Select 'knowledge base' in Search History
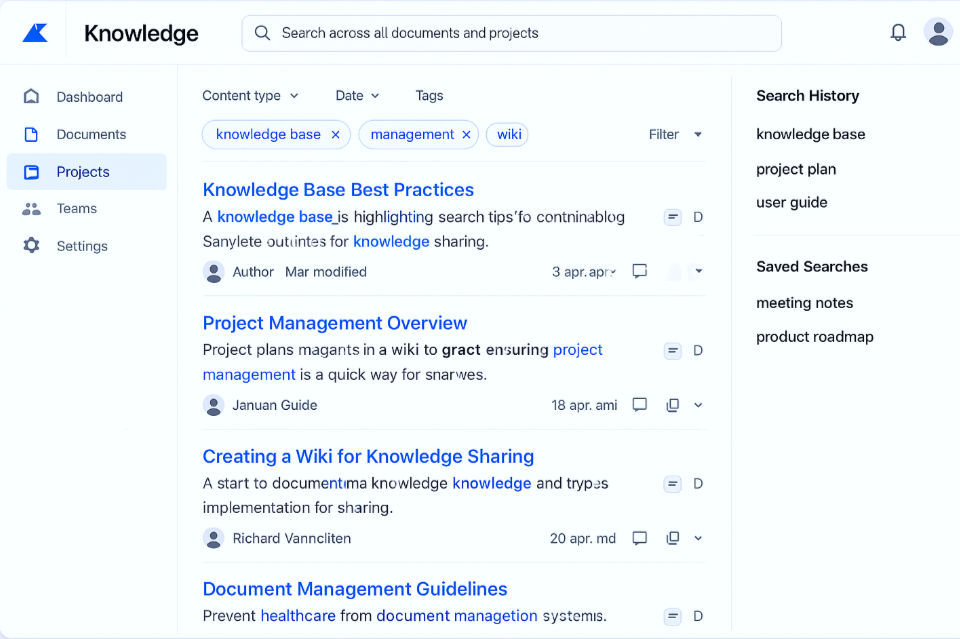The width and height of the screenshot is (960, 639). tap(811, 134)
